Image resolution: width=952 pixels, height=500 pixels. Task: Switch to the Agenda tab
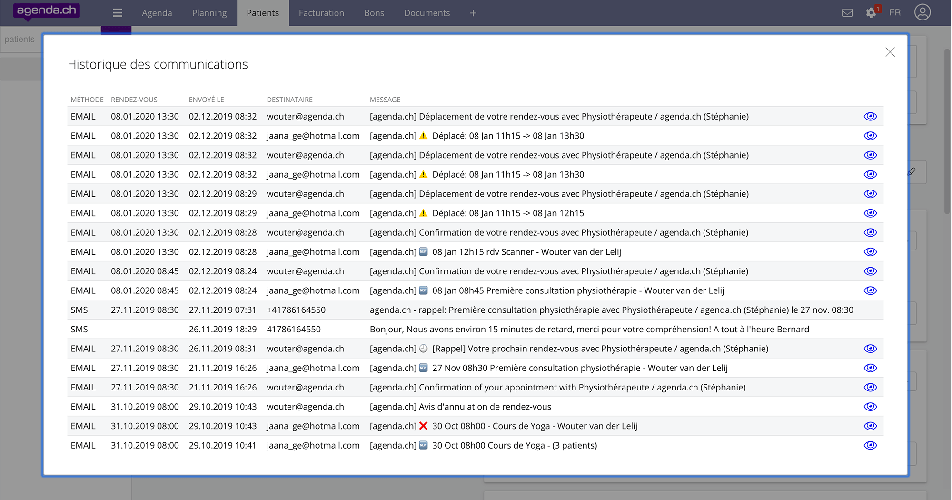tap(155, 13)
